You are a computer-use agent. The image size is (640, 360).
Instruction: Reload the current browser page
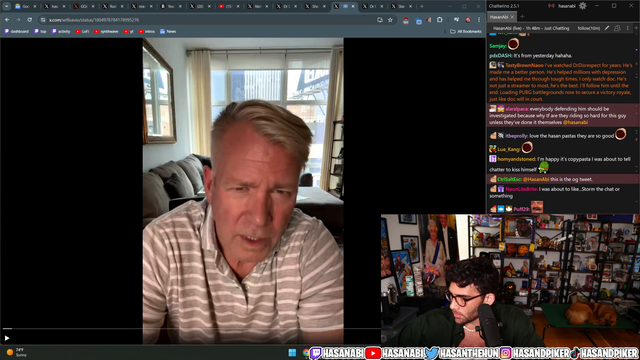click(x=29, y=20)
